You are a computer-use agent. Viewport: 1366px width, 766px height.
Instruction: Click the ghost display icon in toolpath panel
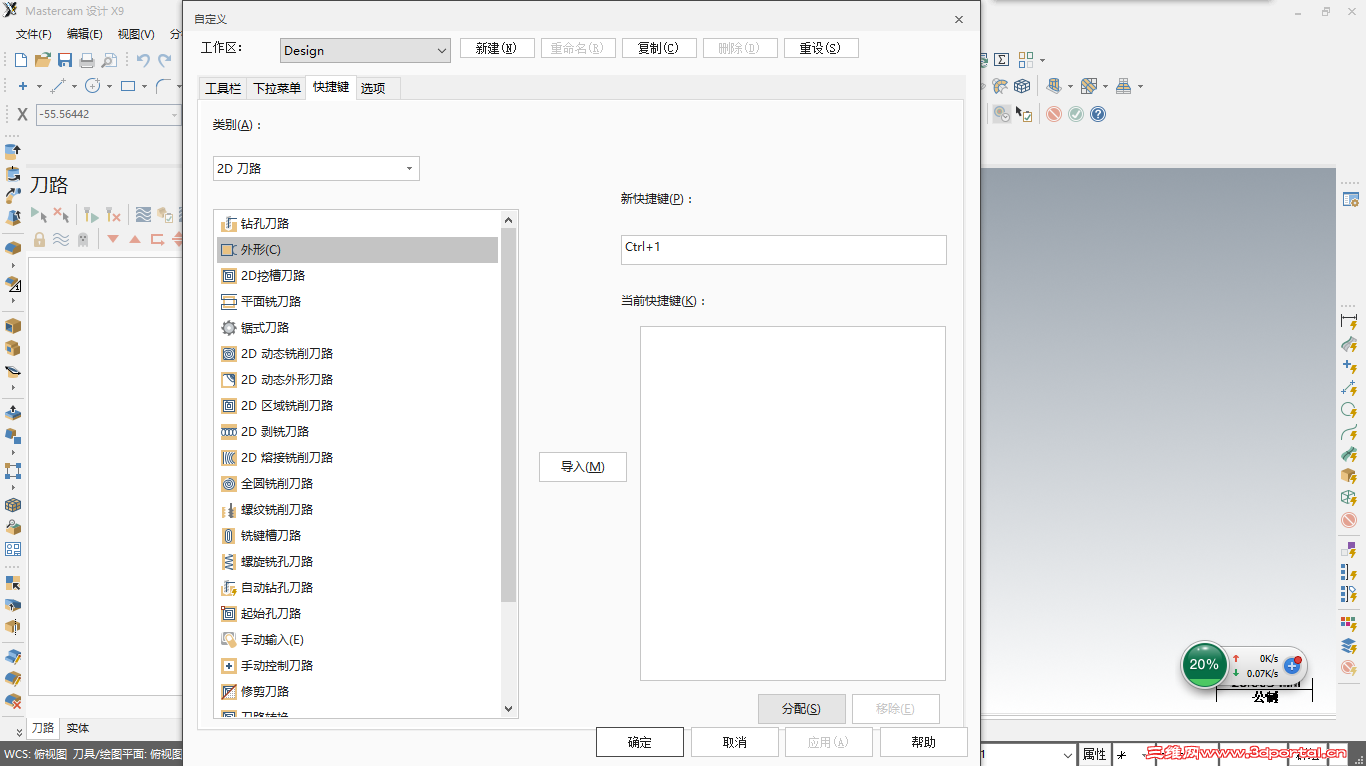click(82, 239)
